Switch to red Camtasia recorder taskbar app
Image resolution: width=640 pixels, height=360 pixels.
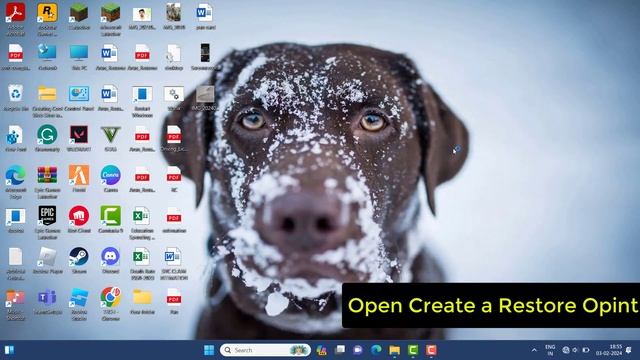point(431,350)
